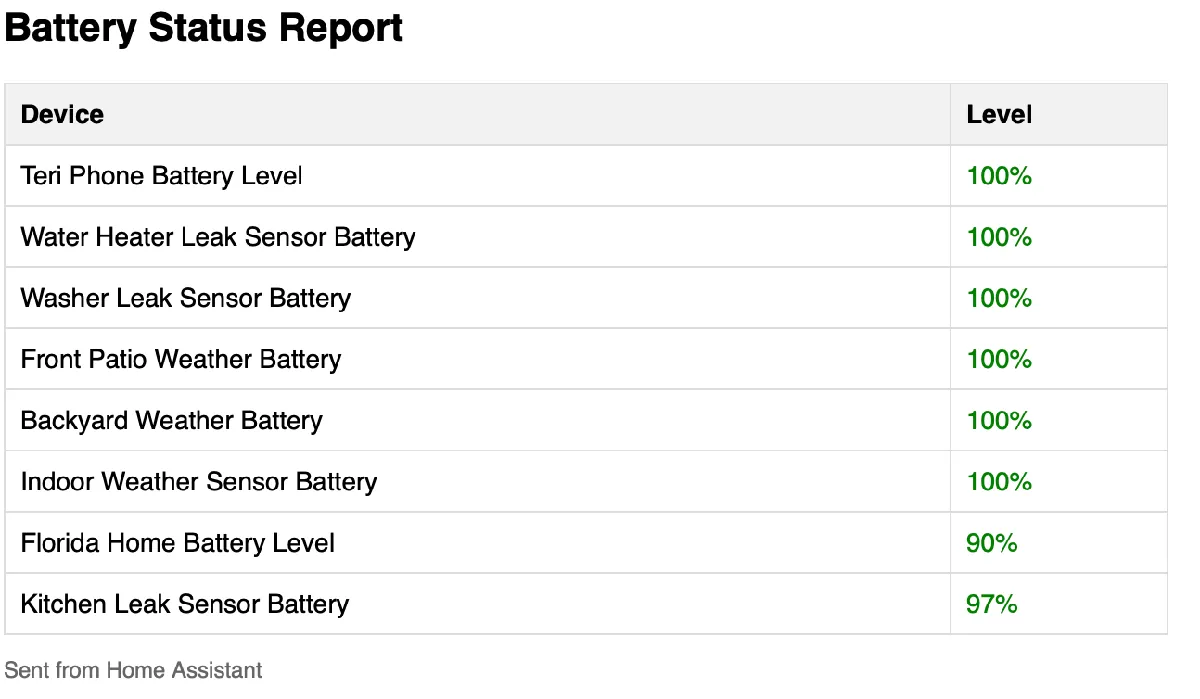The height and width of the screenshot is (699, 1200).
Task: Click the 90% level for Florida Home
Action: (x=991, y=543)
